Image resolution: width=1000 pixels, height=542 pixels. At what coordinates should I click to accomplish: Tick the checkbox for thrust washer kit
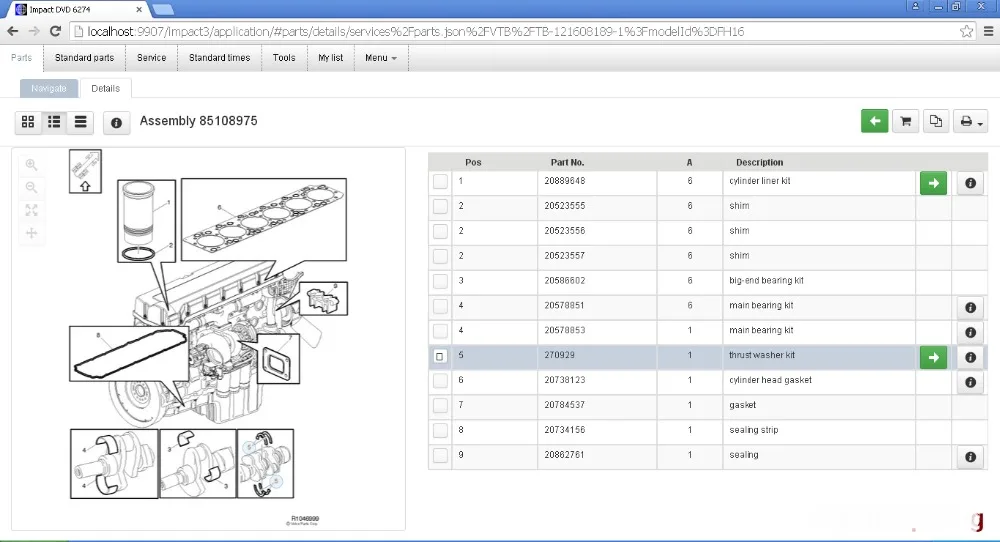(x=440, y=356)
